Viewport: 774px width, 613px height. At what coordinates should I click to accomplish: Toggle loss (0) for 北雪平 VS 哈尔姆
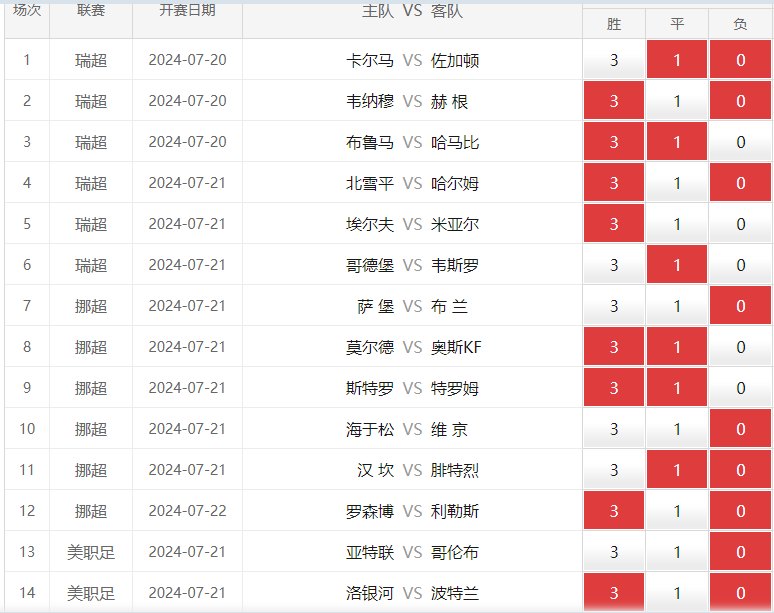[x=740, y=183]
